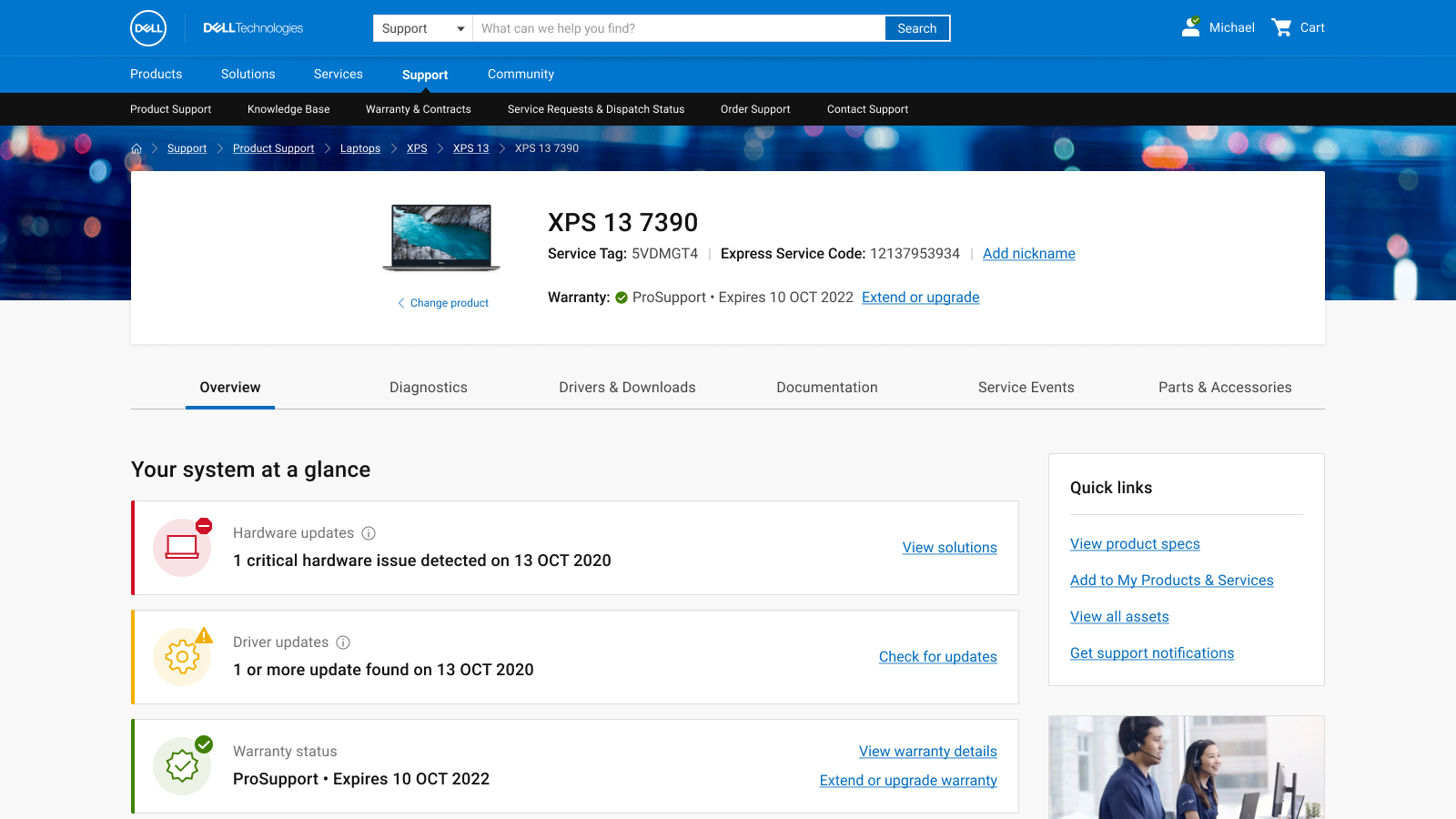This screenshot has width=1456, height=819.
Task: Click View warranty details link
Action: [x=928, y=752]
